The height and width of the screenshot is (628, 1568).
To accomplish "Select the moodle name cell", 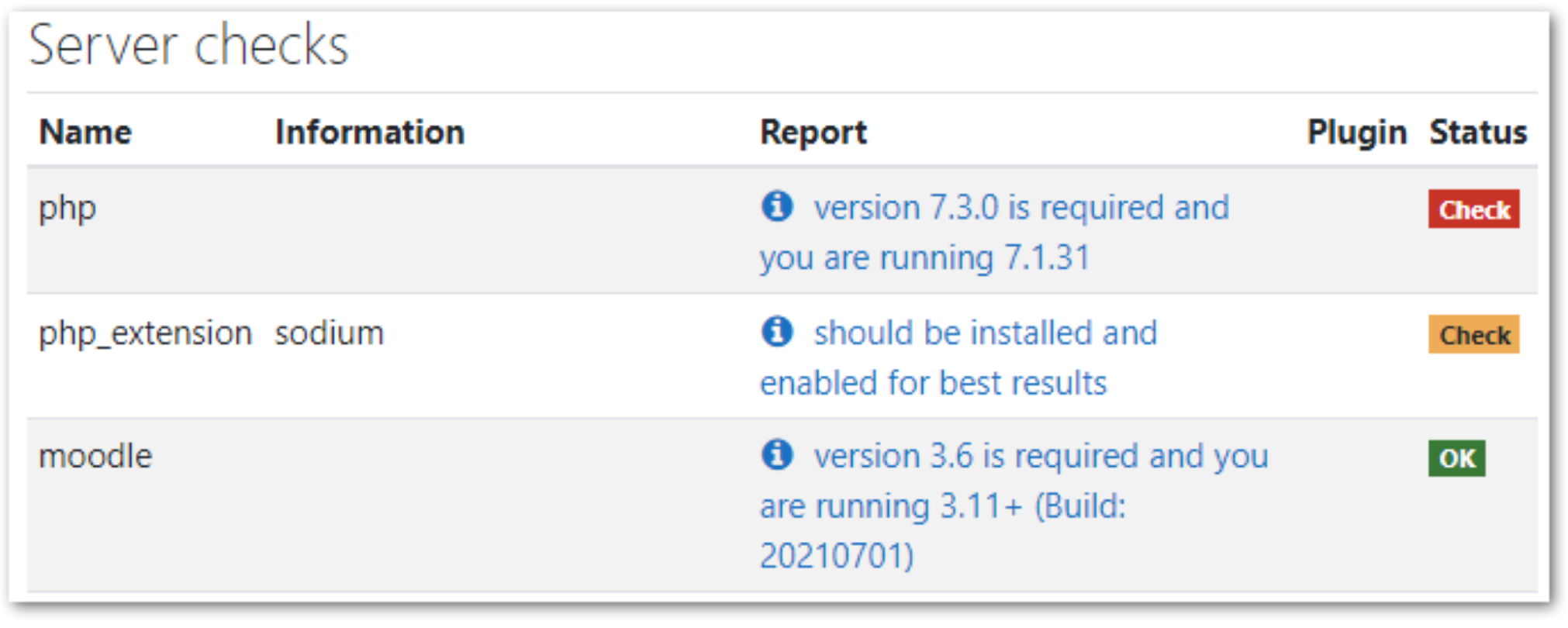I will pyautogui.click(x=95, y=457).
